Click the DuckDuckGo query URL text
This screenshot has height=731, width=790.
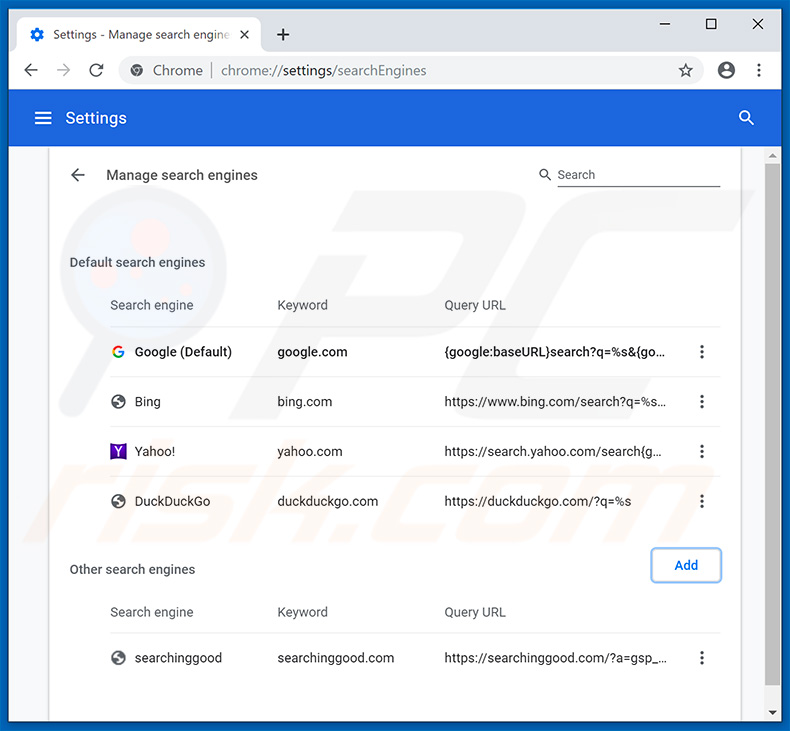pos(538,501)
